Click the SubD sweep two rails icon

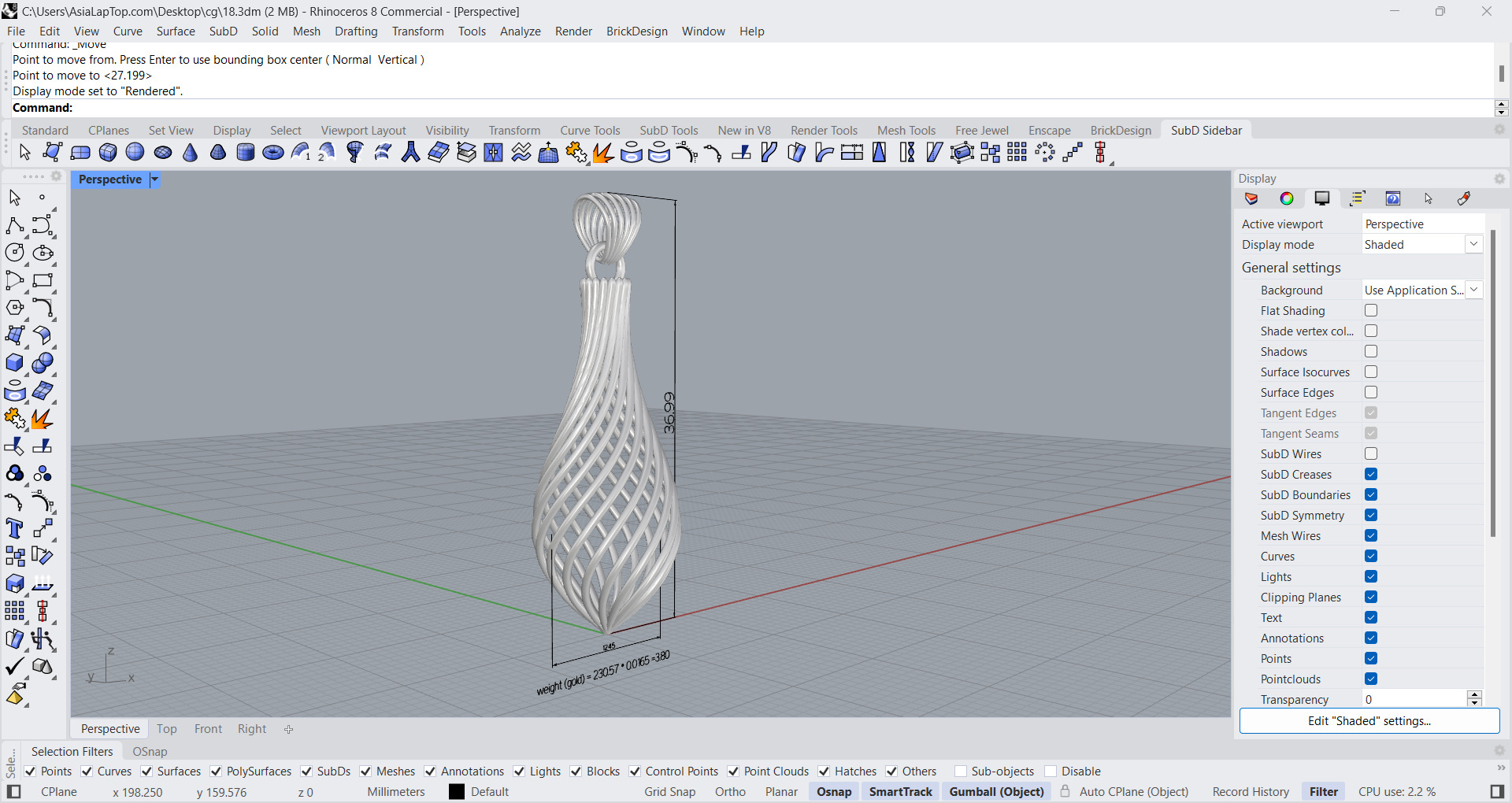(x=328, y=153)
